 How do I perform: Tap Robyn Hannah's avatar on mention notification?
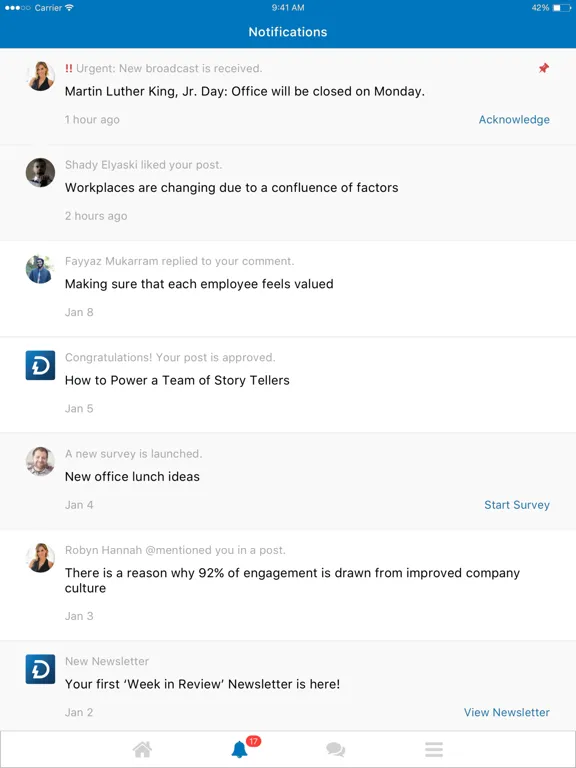tap(40, 558)
